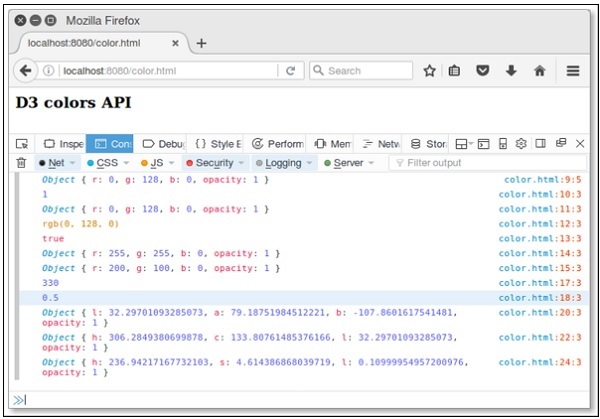Viewport: 600px width, 419px height.
Task: Open the Debugger tab
Action: click(164, 144)
